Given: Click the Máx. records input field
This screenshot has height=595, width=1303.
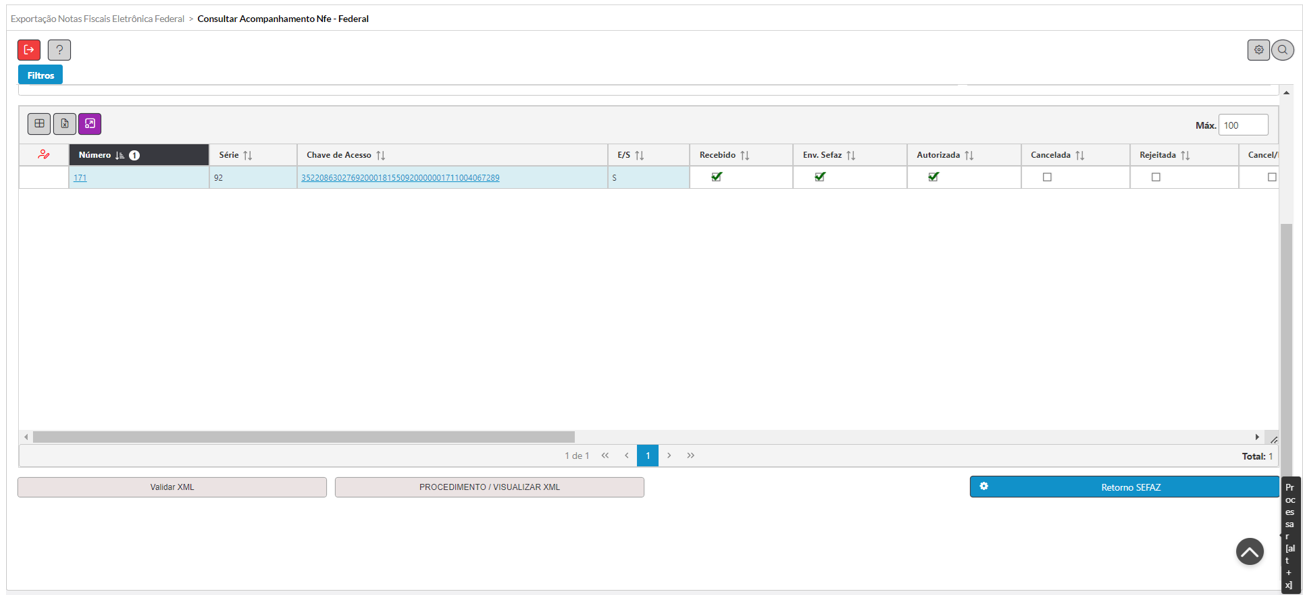Looking at the screenshot, I should click(x=1243, y=125).
